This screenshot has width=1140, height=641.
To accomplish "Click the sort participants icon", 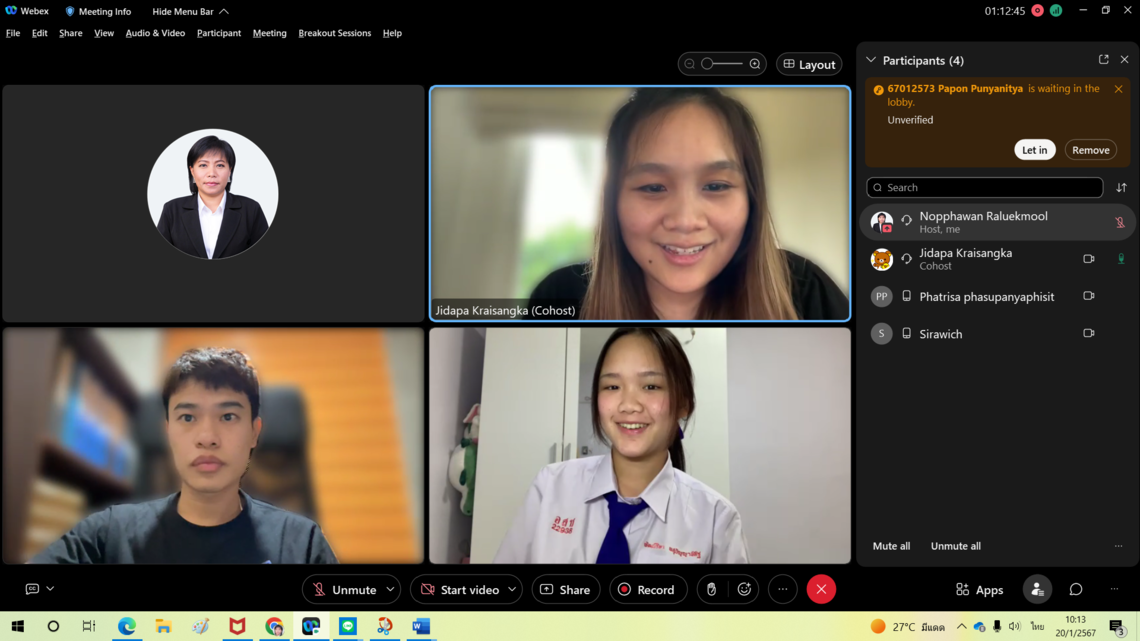I will tap(1121, 188).
